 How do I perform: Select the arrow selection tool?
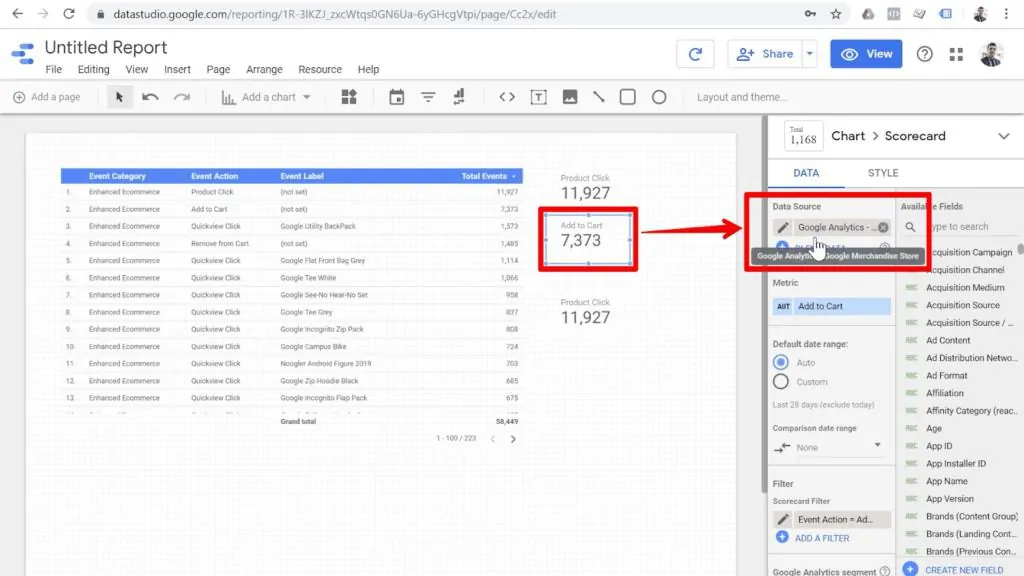[120, 97]
